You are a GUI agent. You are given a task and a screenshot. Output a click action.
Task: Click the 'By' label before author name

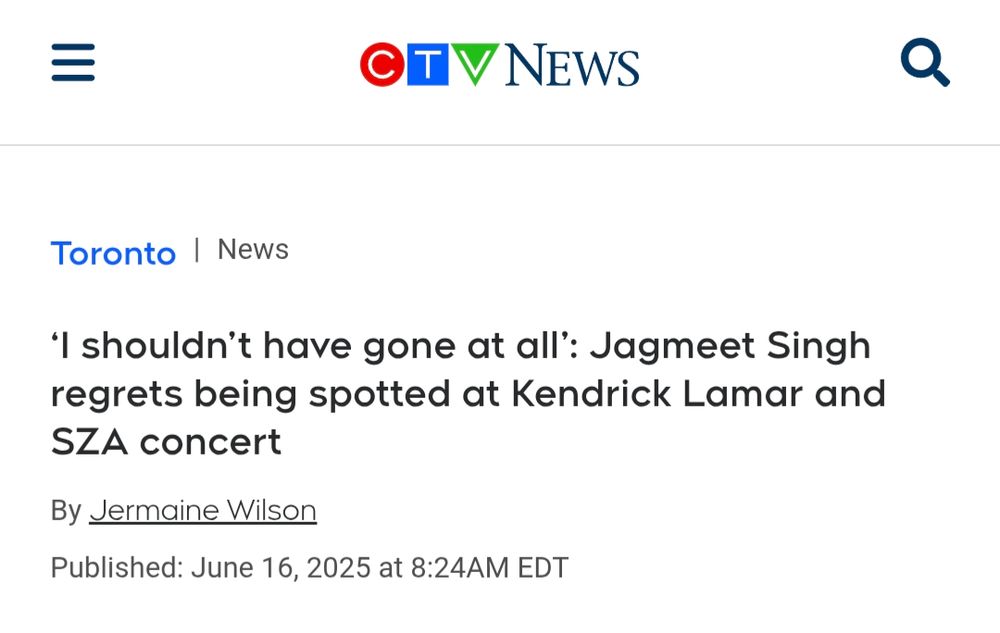(x=66, y=510)
